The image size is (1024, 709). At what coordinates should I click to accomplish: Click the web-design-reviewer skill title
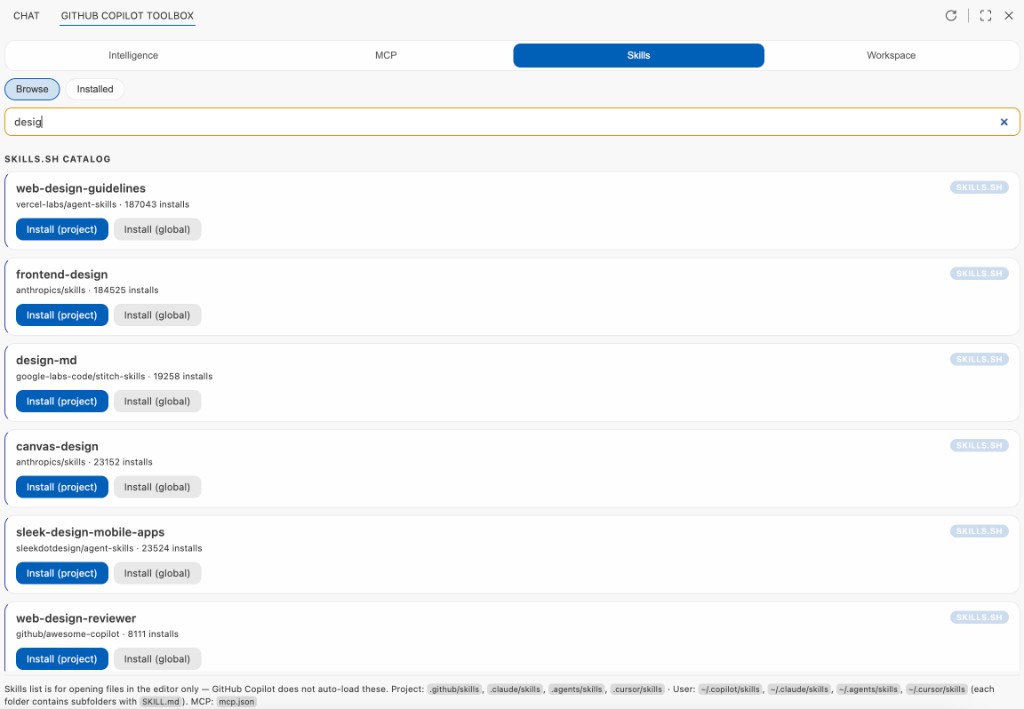point(76,618)
